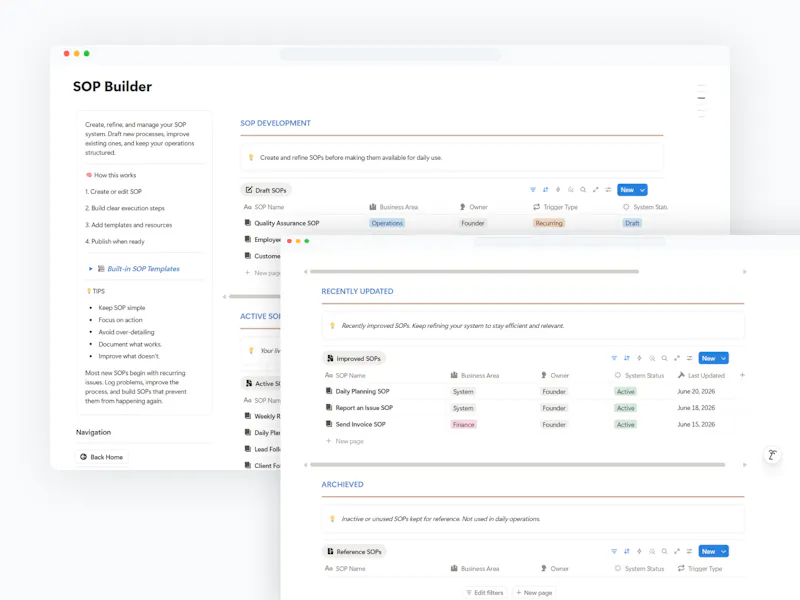Sort the Reference SOPs table
This screenshot has height=600, width=800.
[627, 552]
